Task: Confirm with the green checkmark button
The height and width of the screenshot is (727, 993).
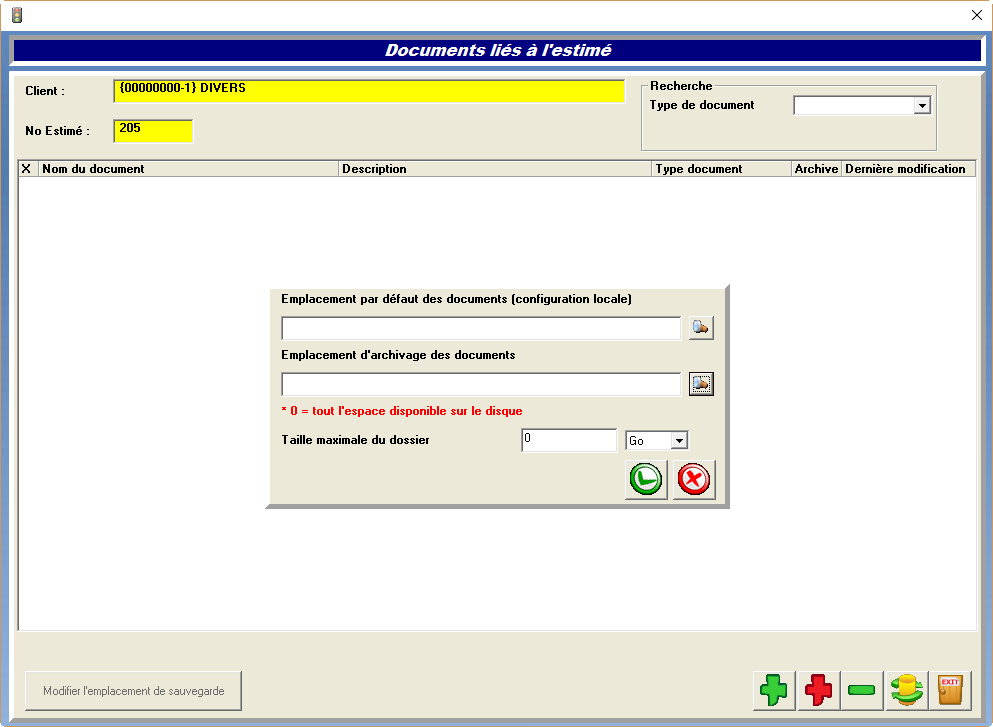Action: [x=646, y=479]
